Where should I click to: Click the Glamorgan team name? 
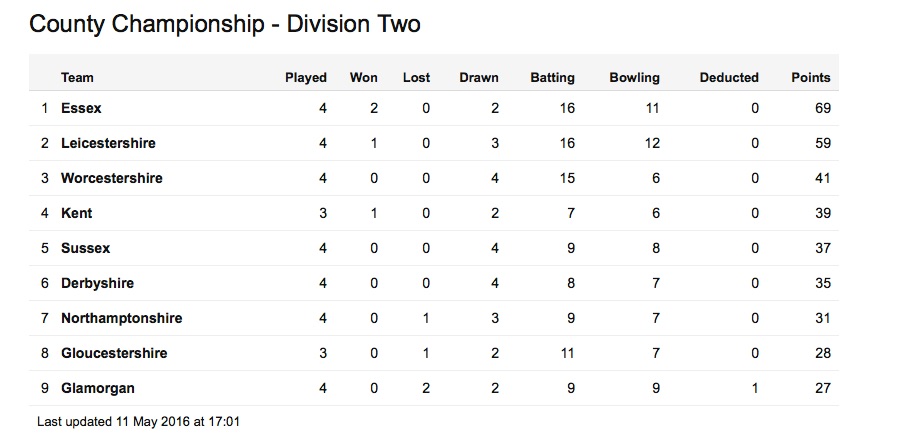[x=98, y=388]
